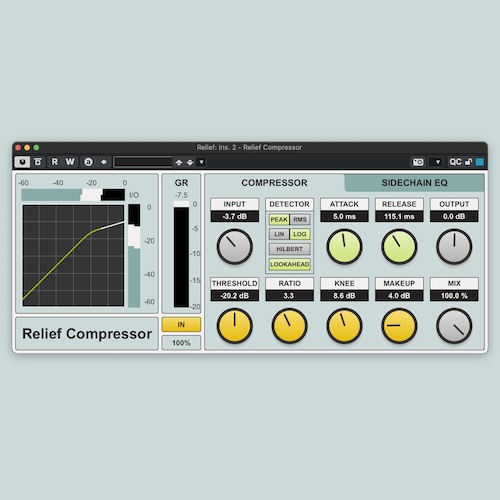
Task: Click the copy A to B arrow icon
Action: [x=104, y=162]
